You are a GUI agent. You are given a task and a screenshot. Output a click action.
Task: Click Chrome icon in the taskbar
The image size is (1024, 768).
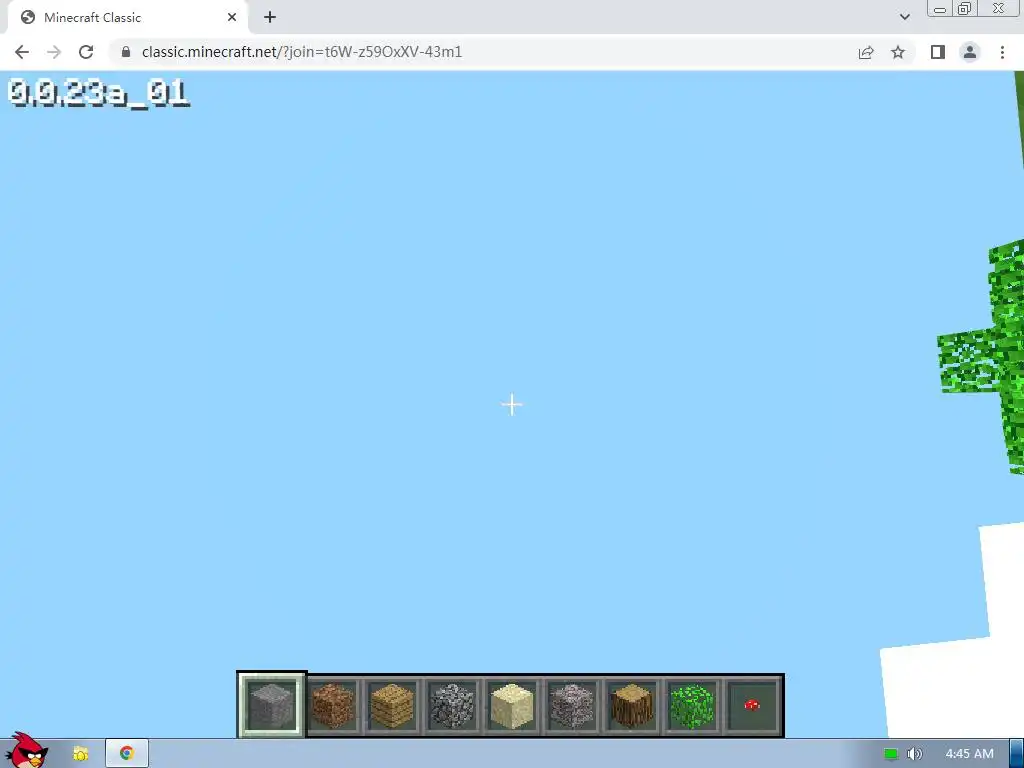pyautogui.click(x=127, y=754)
